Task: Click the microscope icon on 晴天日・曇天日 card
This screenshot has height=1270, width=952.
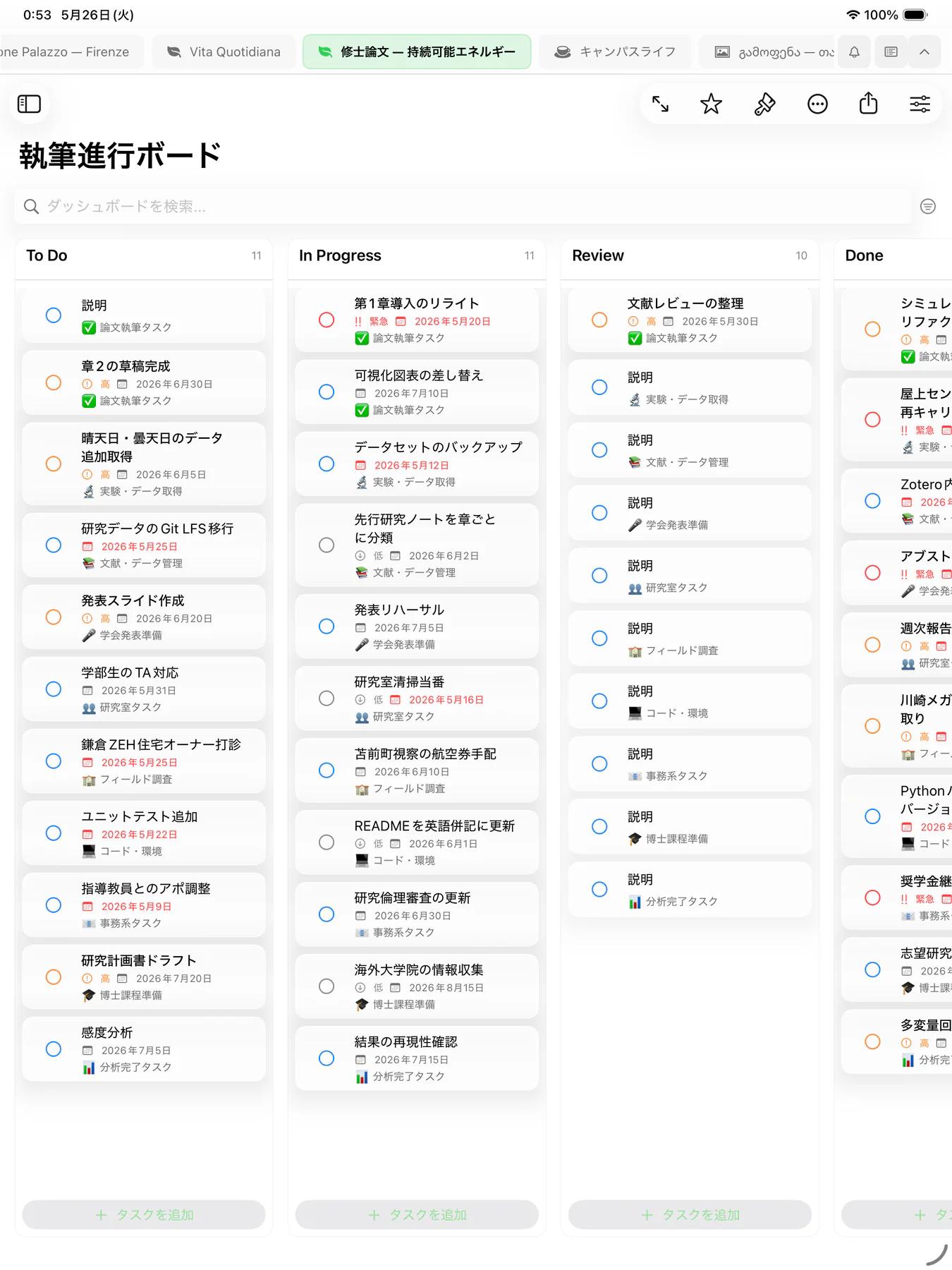Action: point(88,492)
